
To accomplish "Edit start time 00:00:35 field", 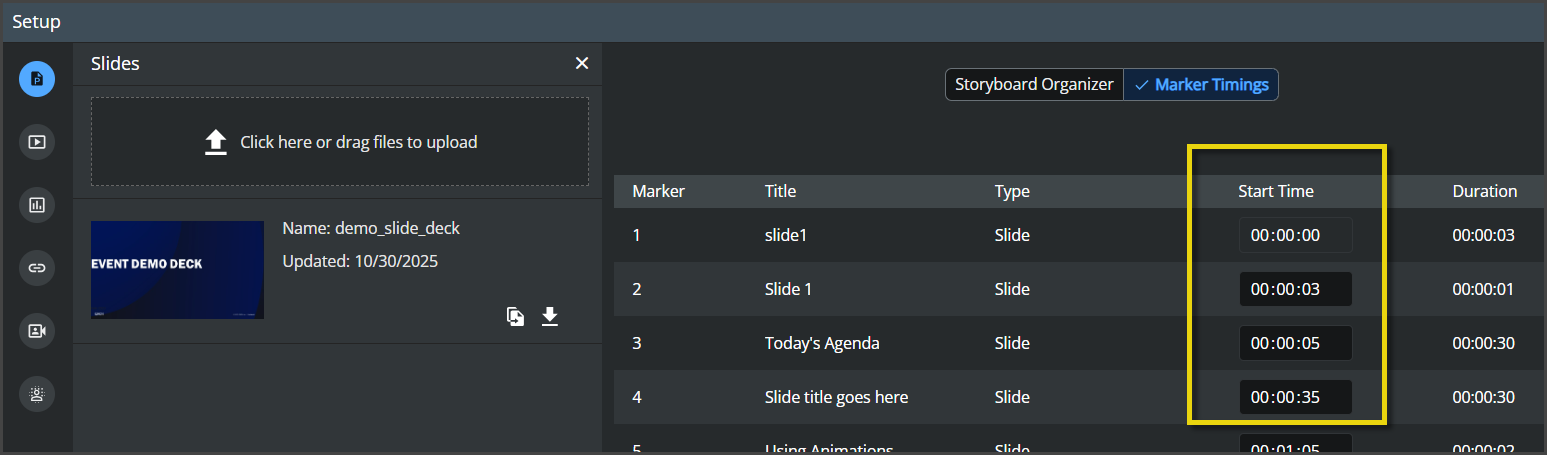I will pyautogui.click(x=1296, y=397).
